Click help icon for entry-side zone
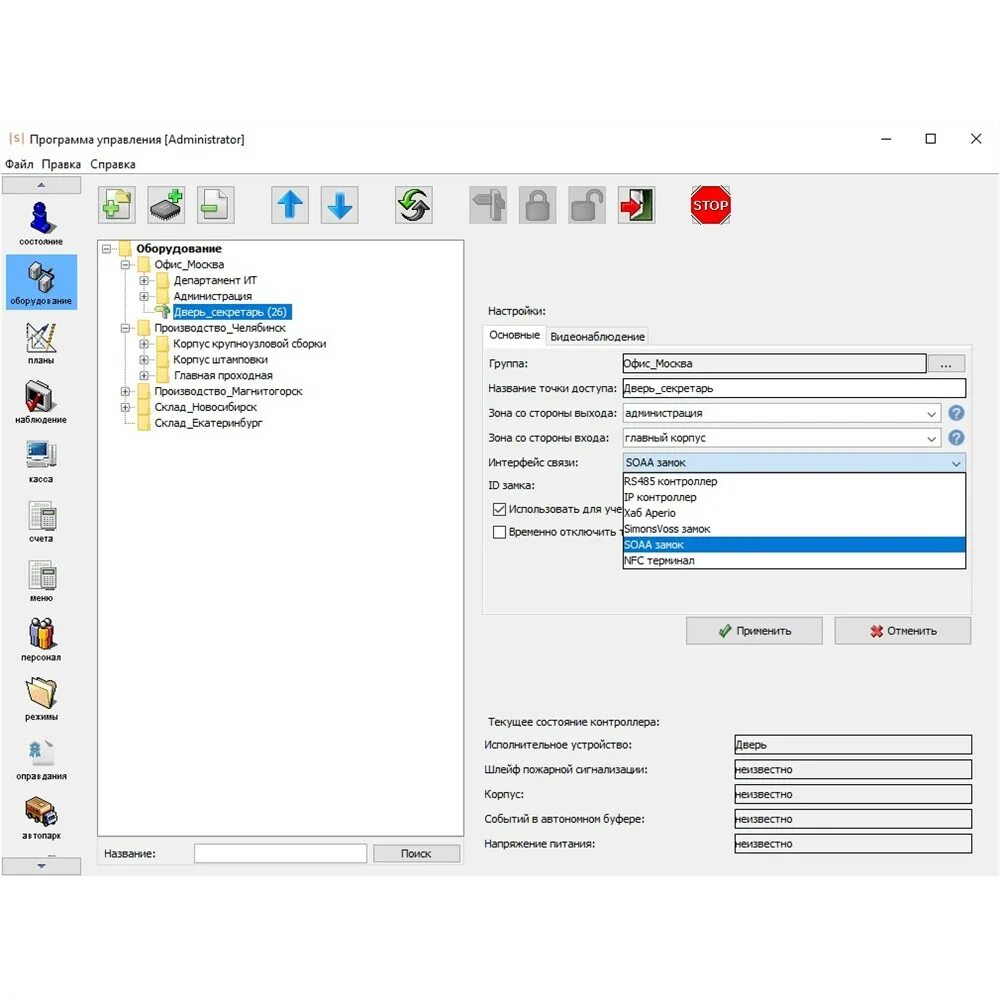 pos(956,438)
